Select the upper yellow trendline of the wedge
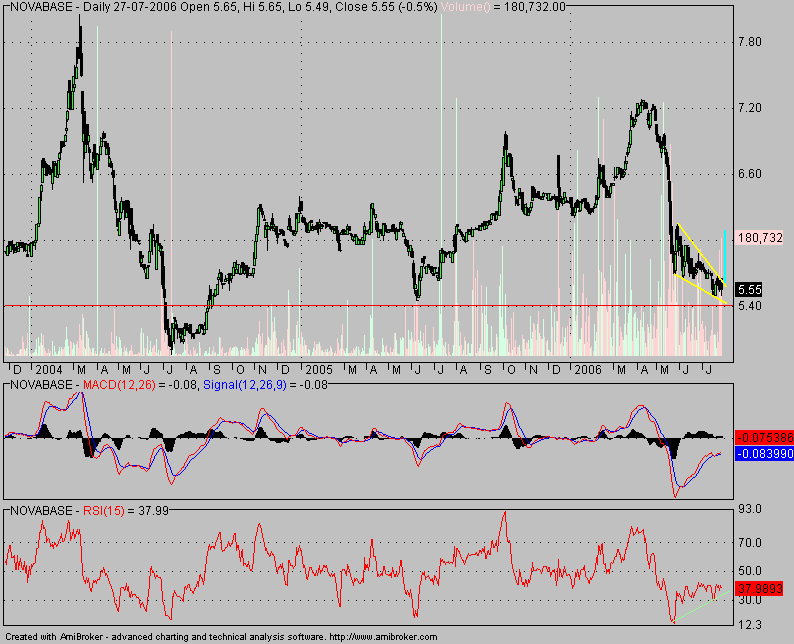 702,255
